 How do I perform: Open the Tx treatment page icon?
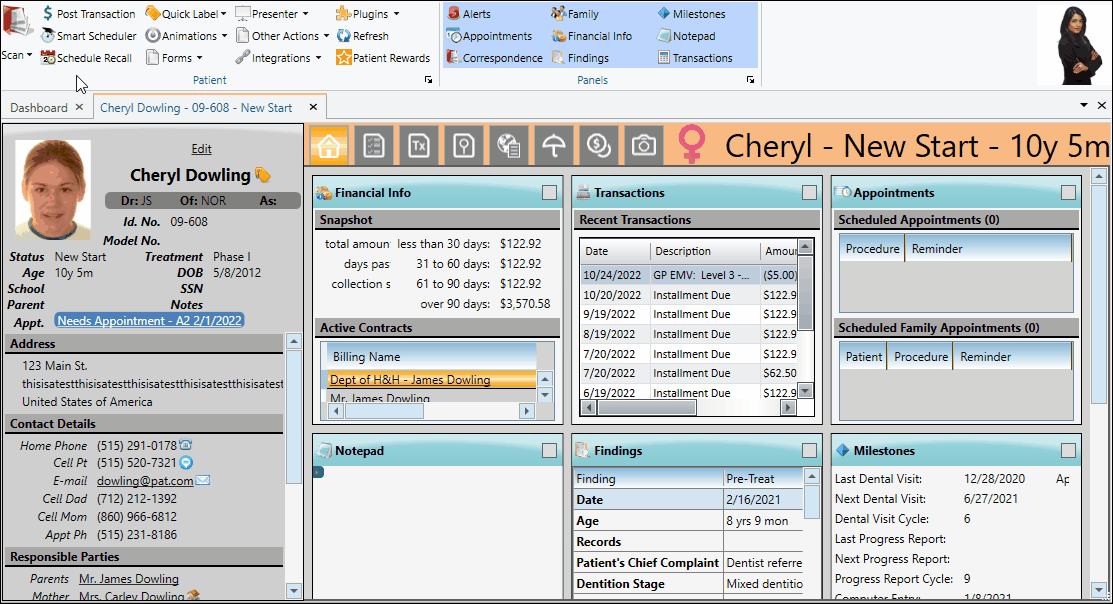[419, 146]
